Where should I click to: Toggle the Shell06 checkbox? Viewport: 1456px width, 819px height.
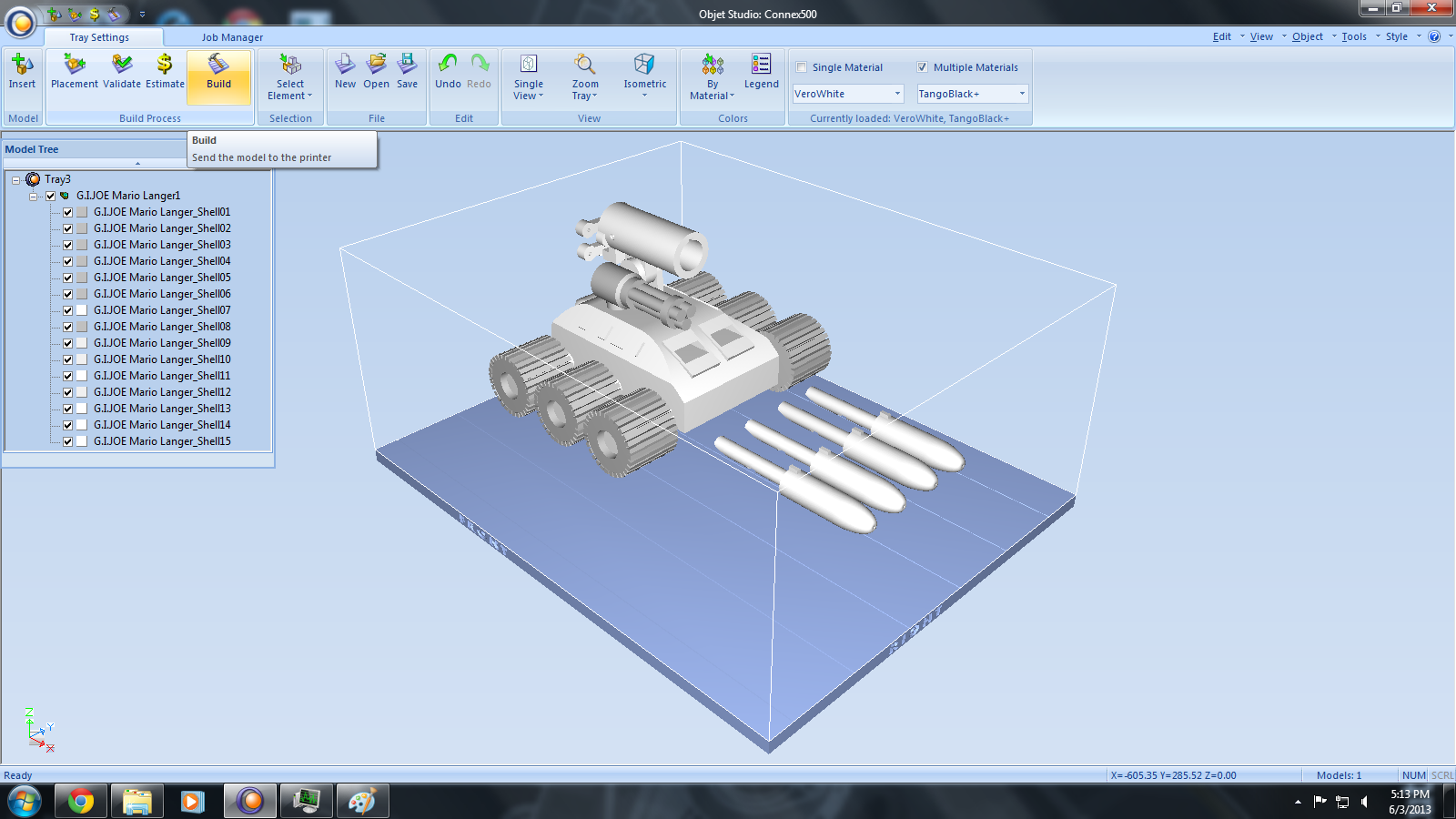tap(67, 294)
